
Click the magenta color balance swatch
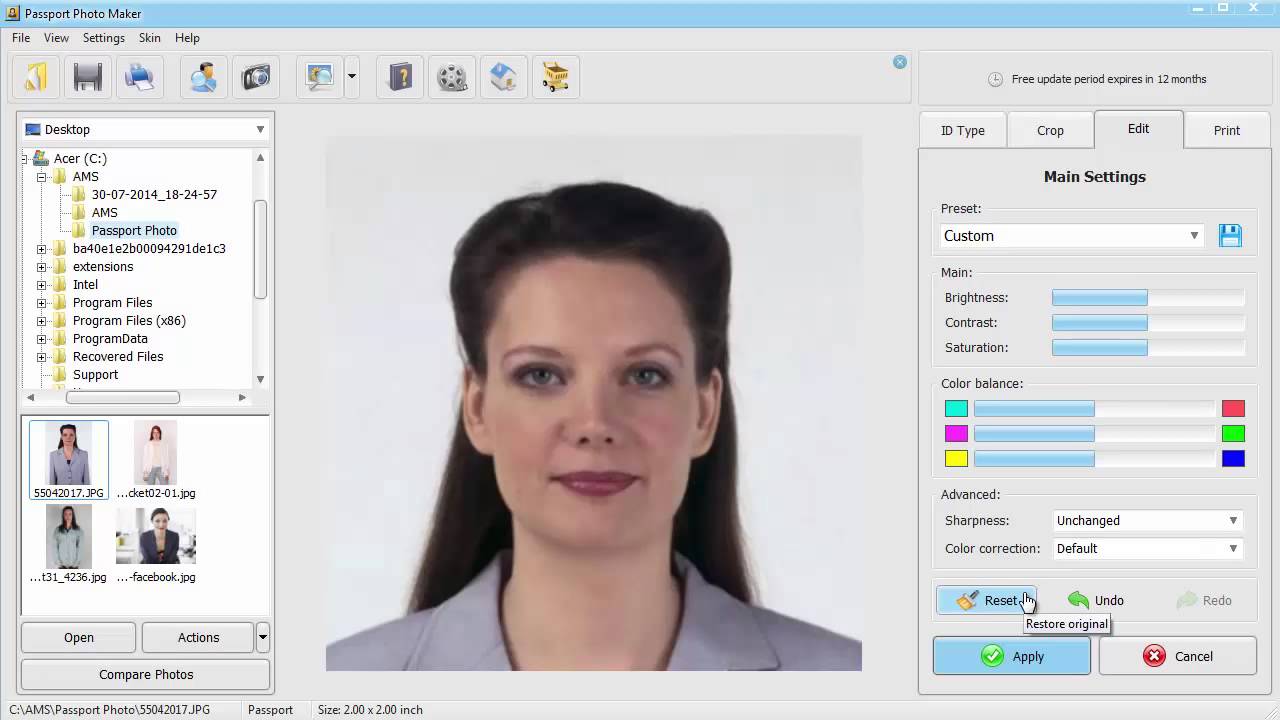click(x=957, y=434)
